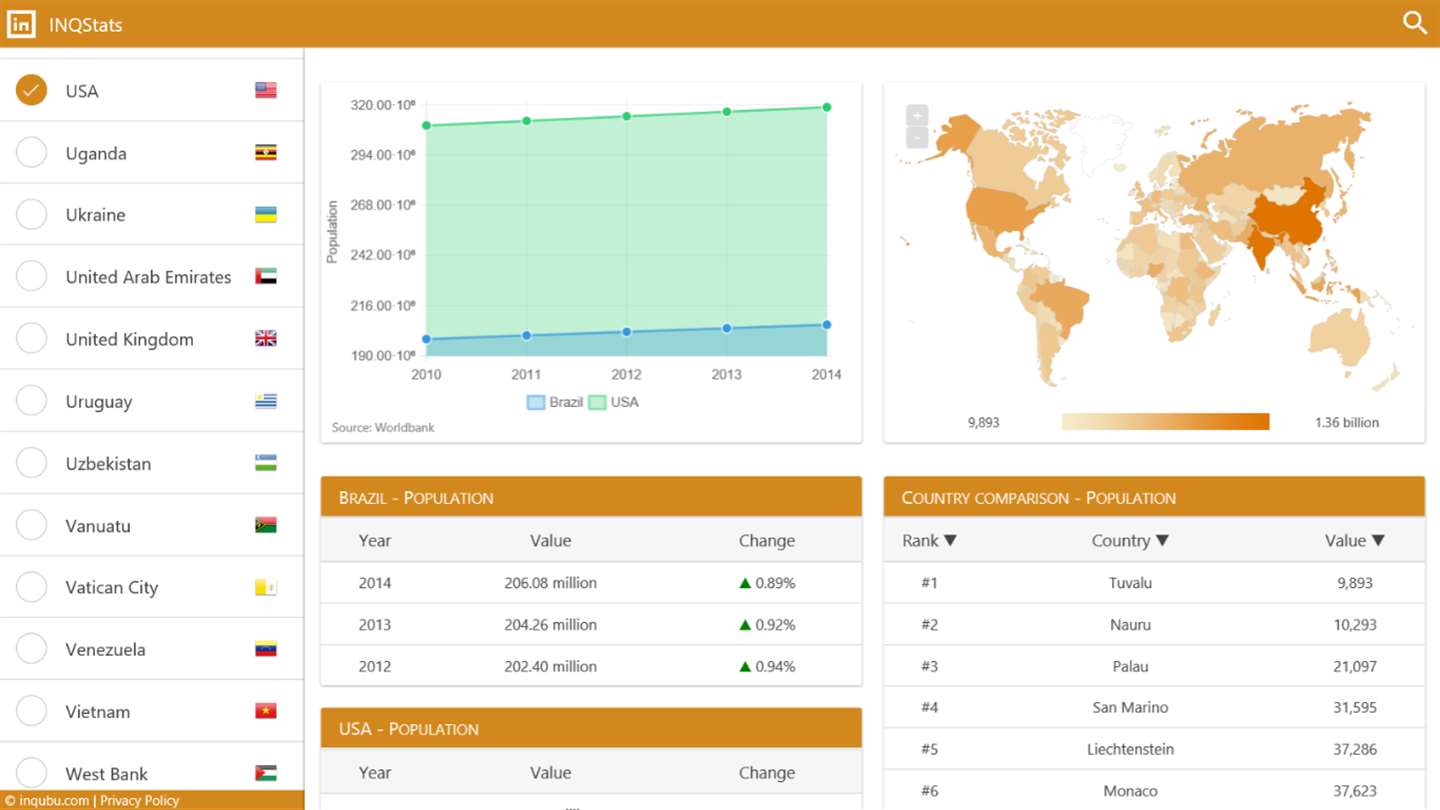Click the United Arab Emirates flag icon

click(x=265, y=277)
